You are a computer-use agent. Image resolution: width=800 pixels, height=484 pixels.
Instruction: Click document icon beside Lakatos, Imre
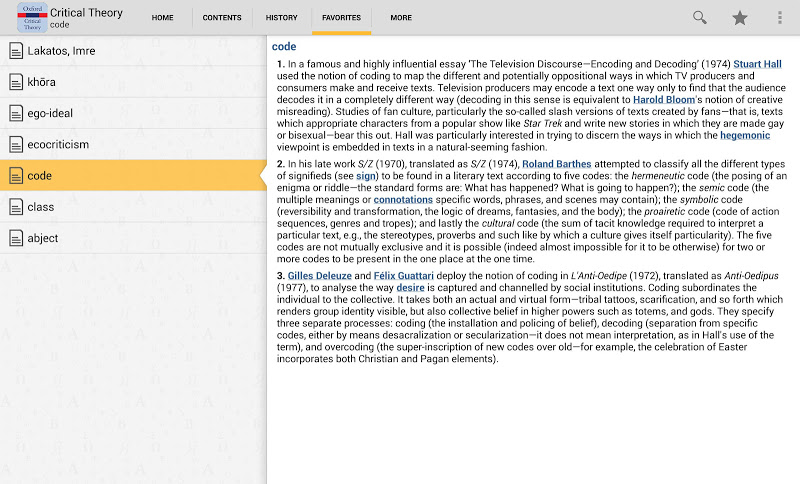coord(16,50)
